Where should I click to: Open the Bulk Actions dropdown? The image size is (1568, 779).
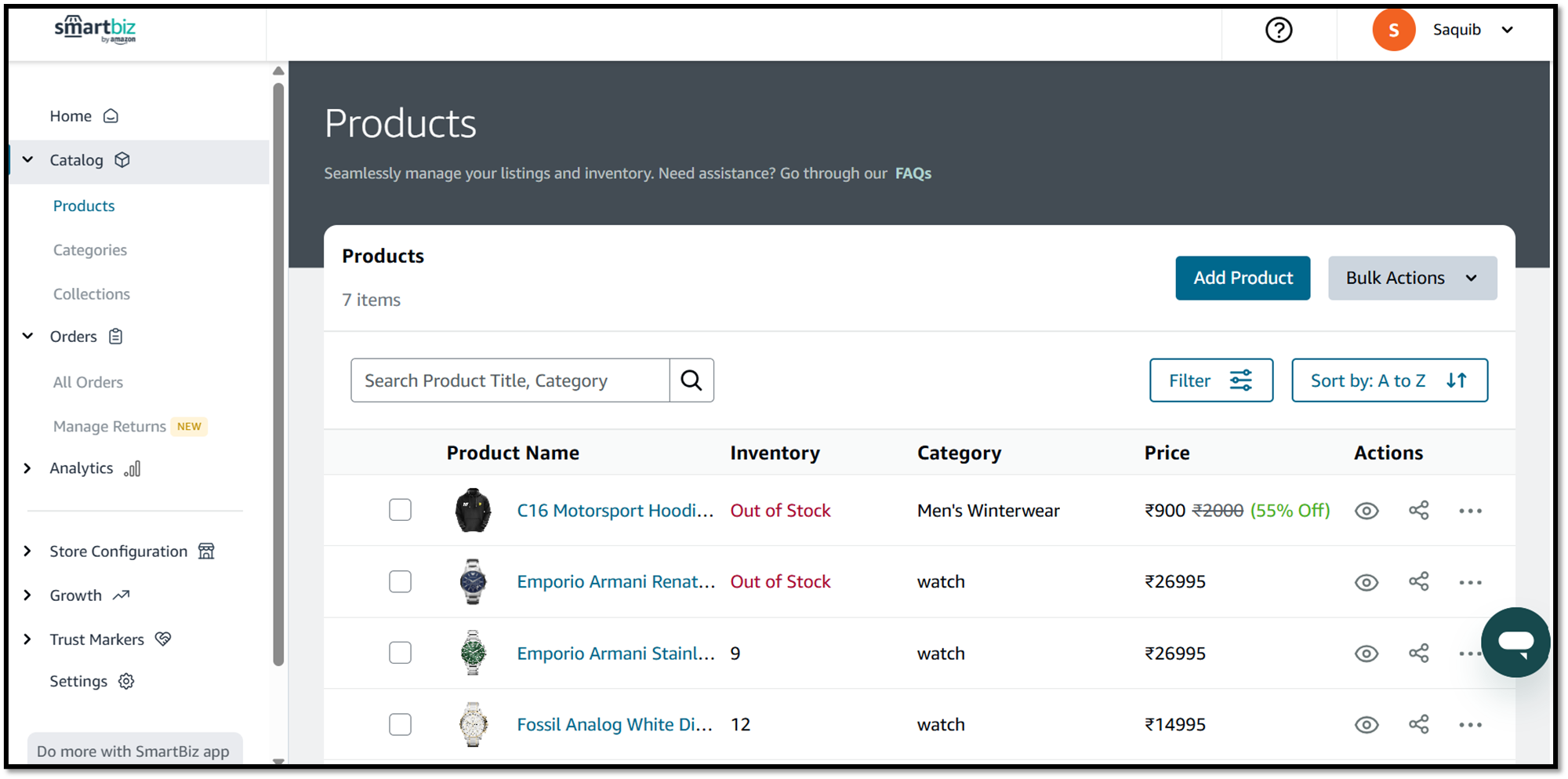(1412, 278)
